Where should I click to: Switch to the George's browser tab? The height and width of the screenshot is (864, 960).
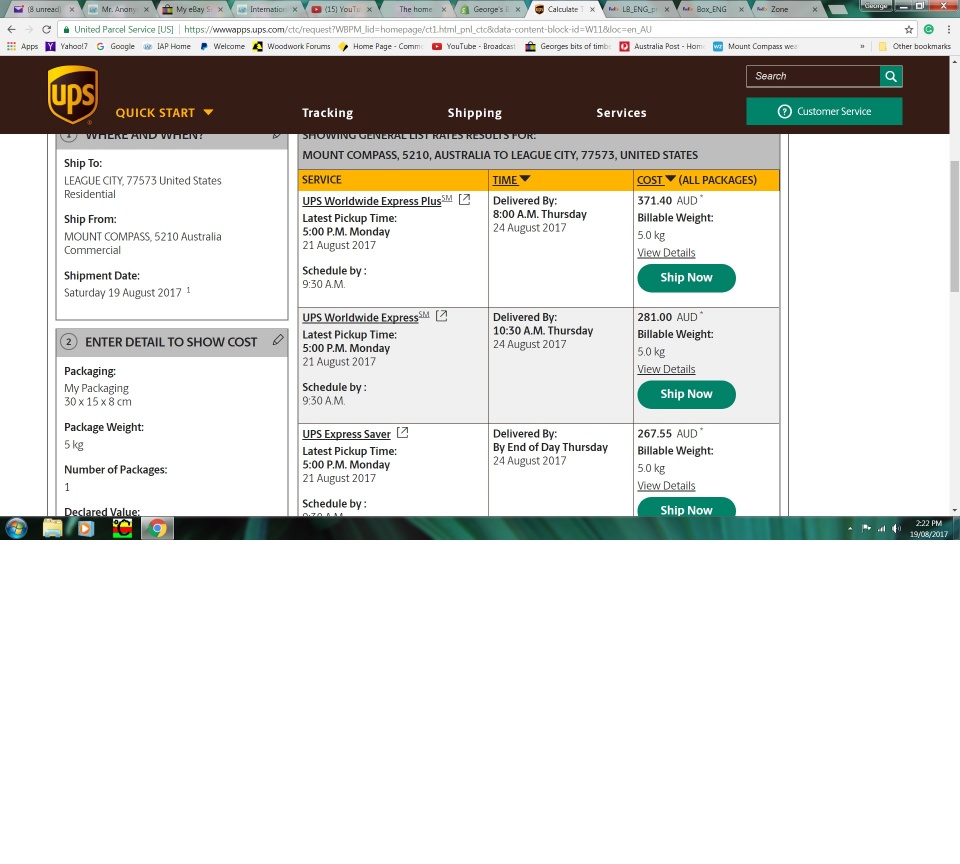point(490,9)
